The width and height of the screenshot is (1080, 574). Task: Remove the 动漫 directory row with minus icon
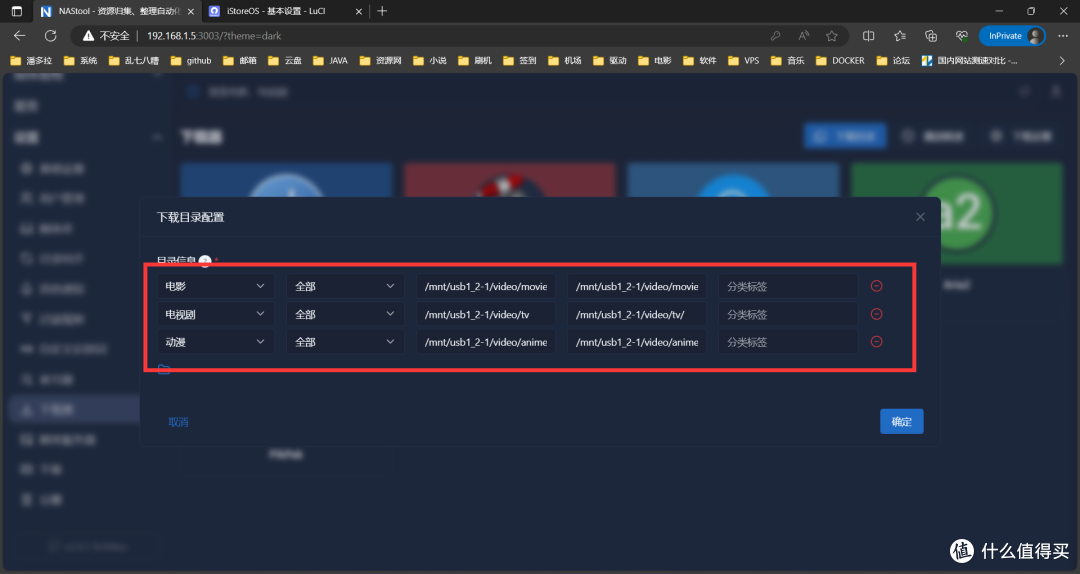pos(877,342)
